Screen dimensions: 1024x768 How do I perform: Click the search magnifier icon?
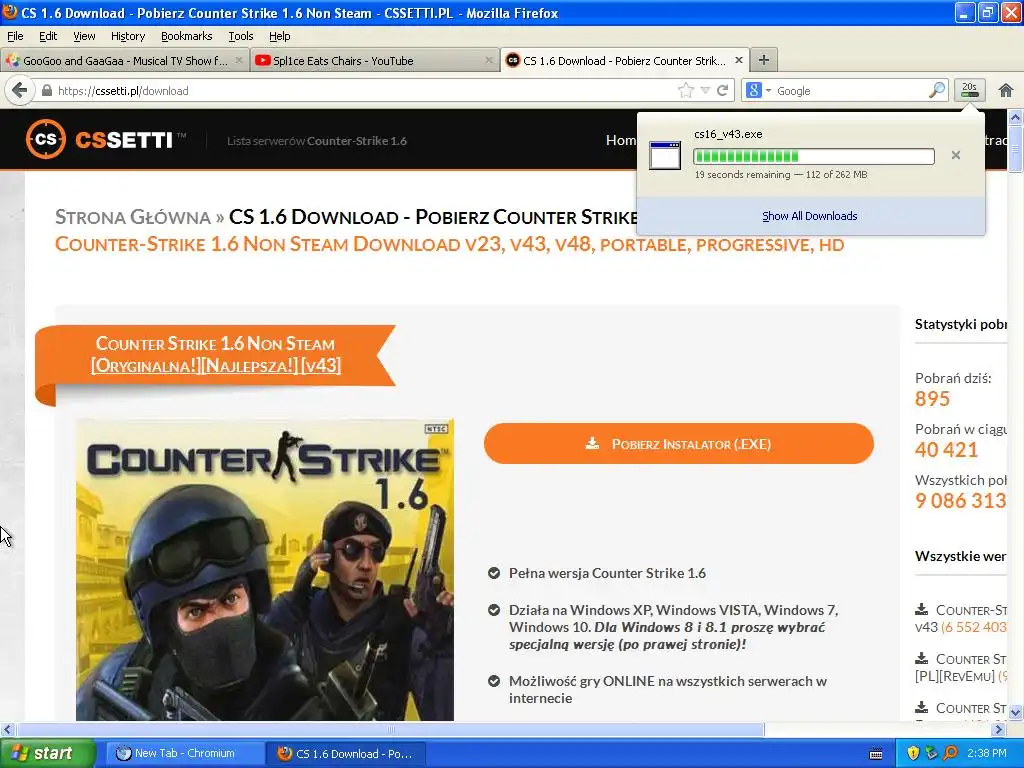tap(936, 90)
